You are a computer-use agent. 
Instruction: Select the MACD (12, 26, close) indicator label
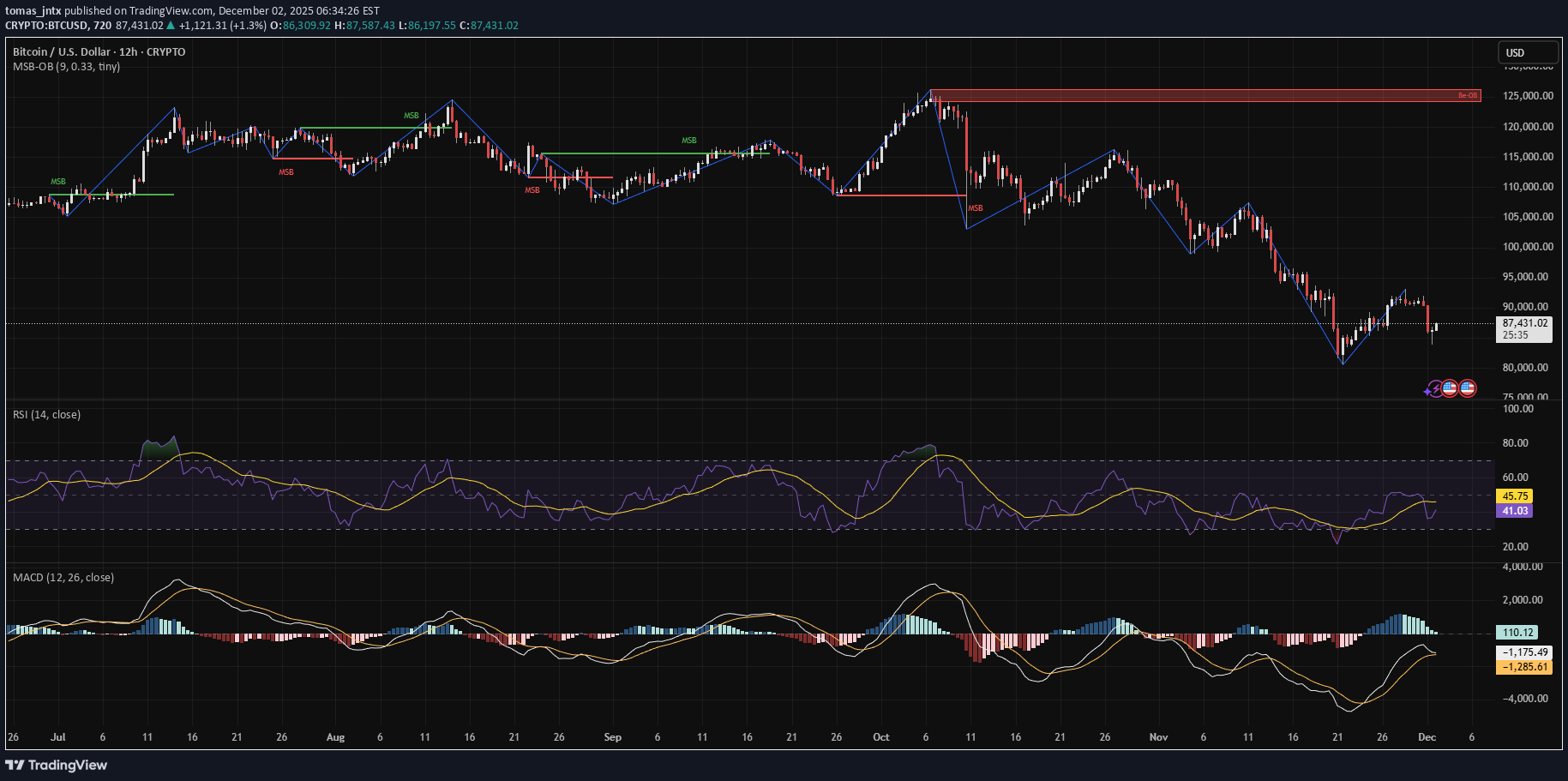pyautogui.click(x=63, y=578)
